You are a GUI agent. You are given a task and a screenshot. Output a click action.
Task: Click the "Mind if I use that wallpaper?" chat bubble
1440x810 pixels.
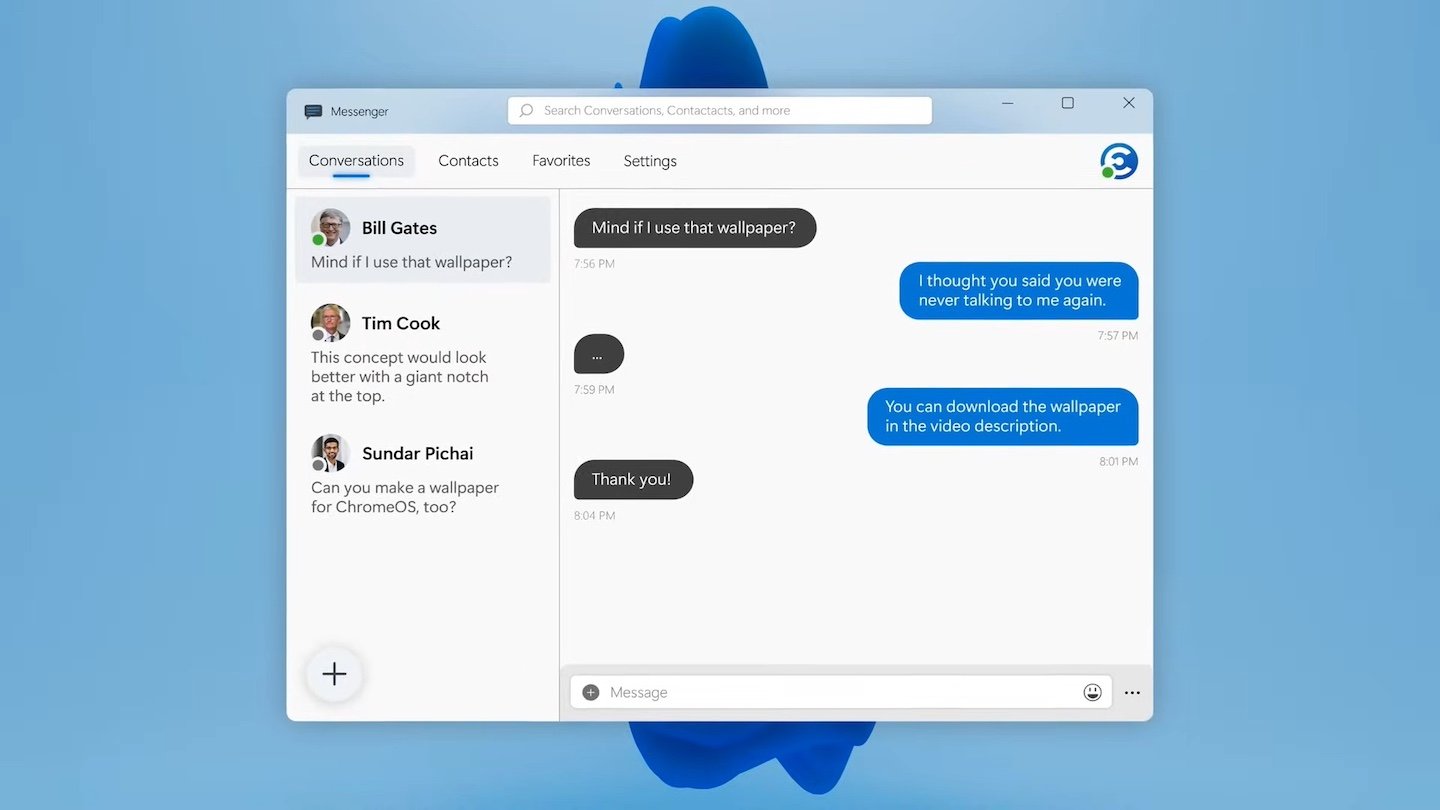click(x=695, y=228)
